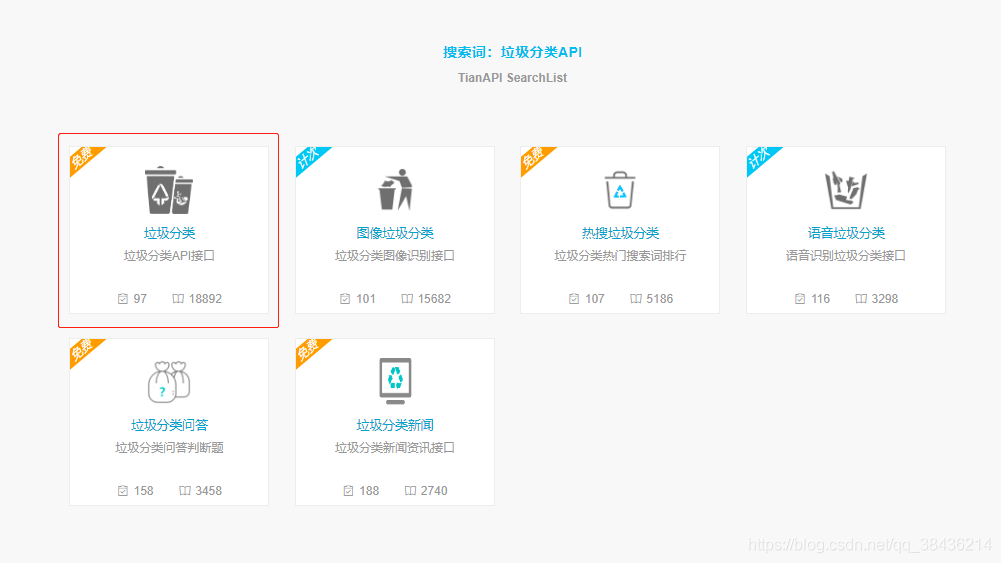Image resolution: width=1001 pixels, height=563 pixels.
Task: Click description 垃圾分类问答判断题
Action: 169,448
